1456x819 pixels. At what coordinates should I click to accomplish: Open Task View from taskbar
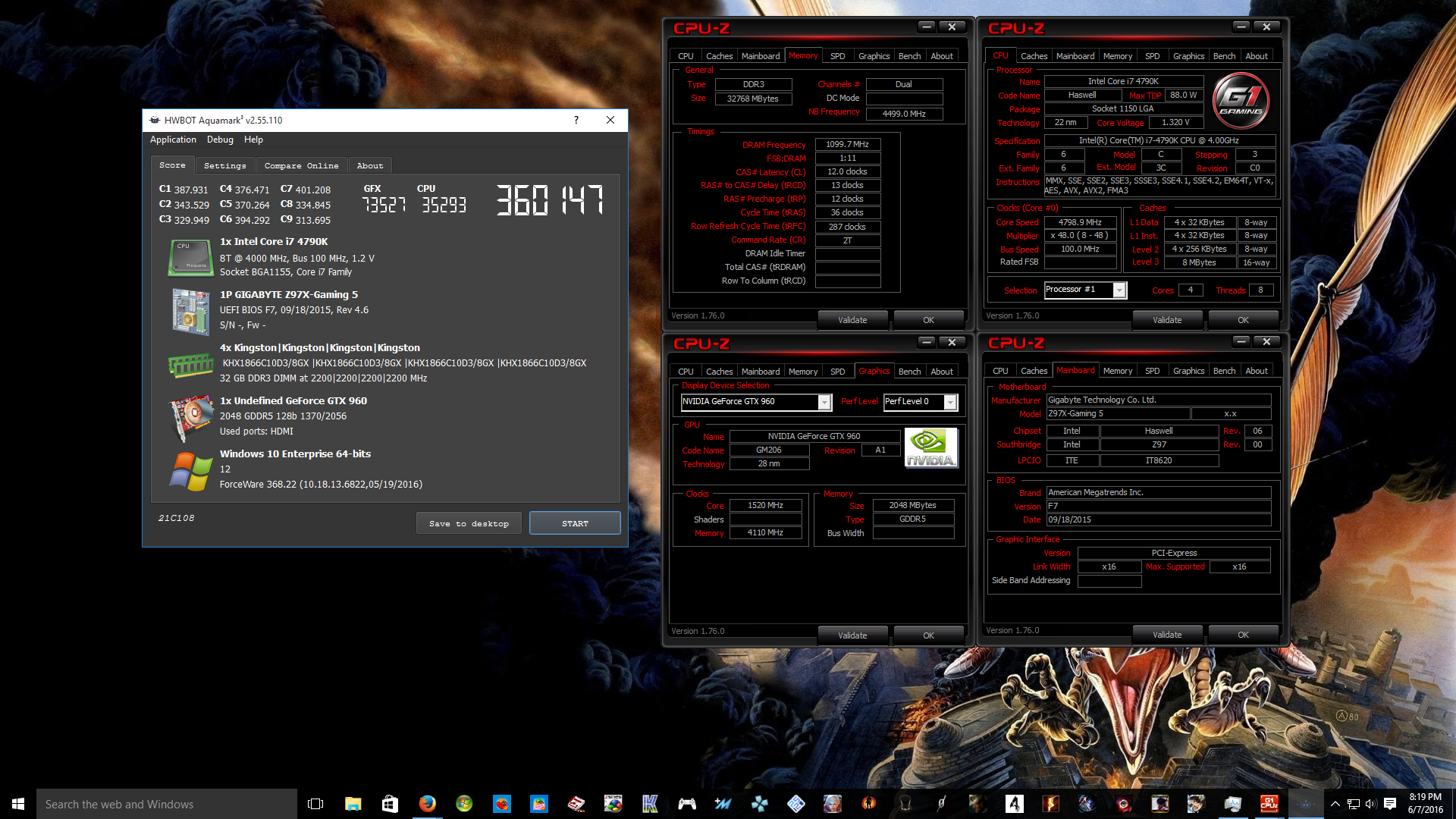point(315,804)
